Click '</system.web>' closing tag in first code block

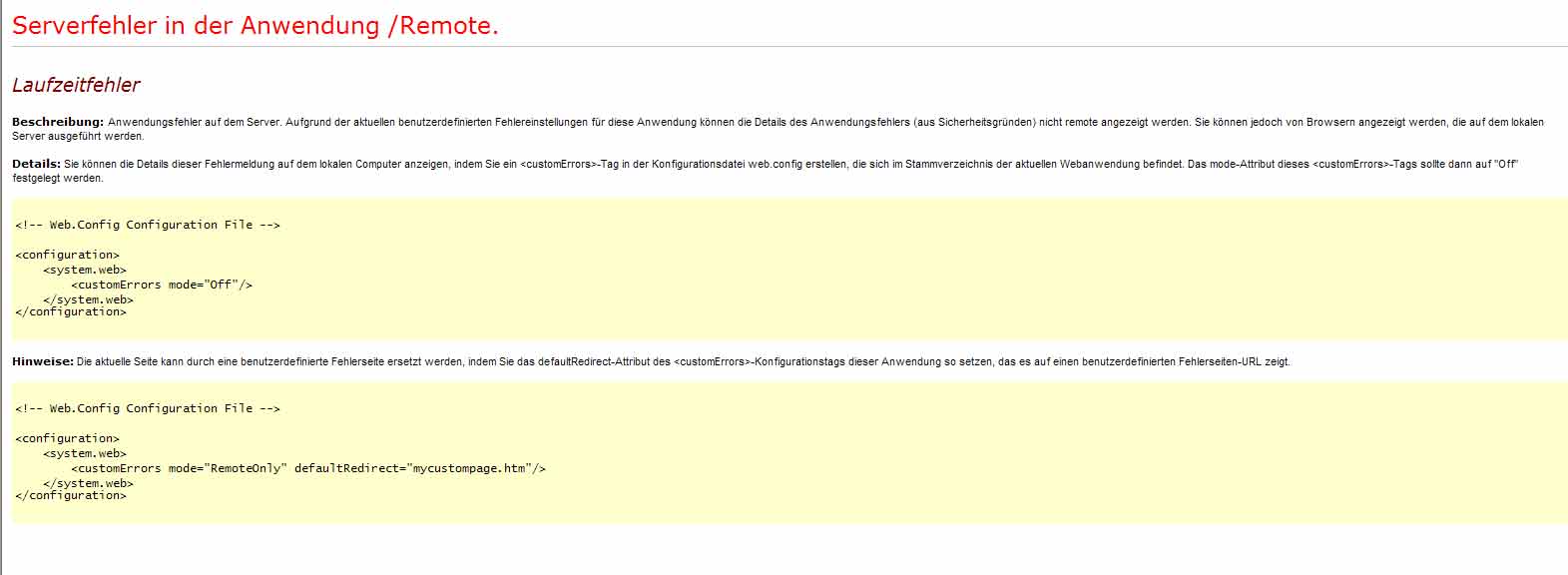coord(88,299)
